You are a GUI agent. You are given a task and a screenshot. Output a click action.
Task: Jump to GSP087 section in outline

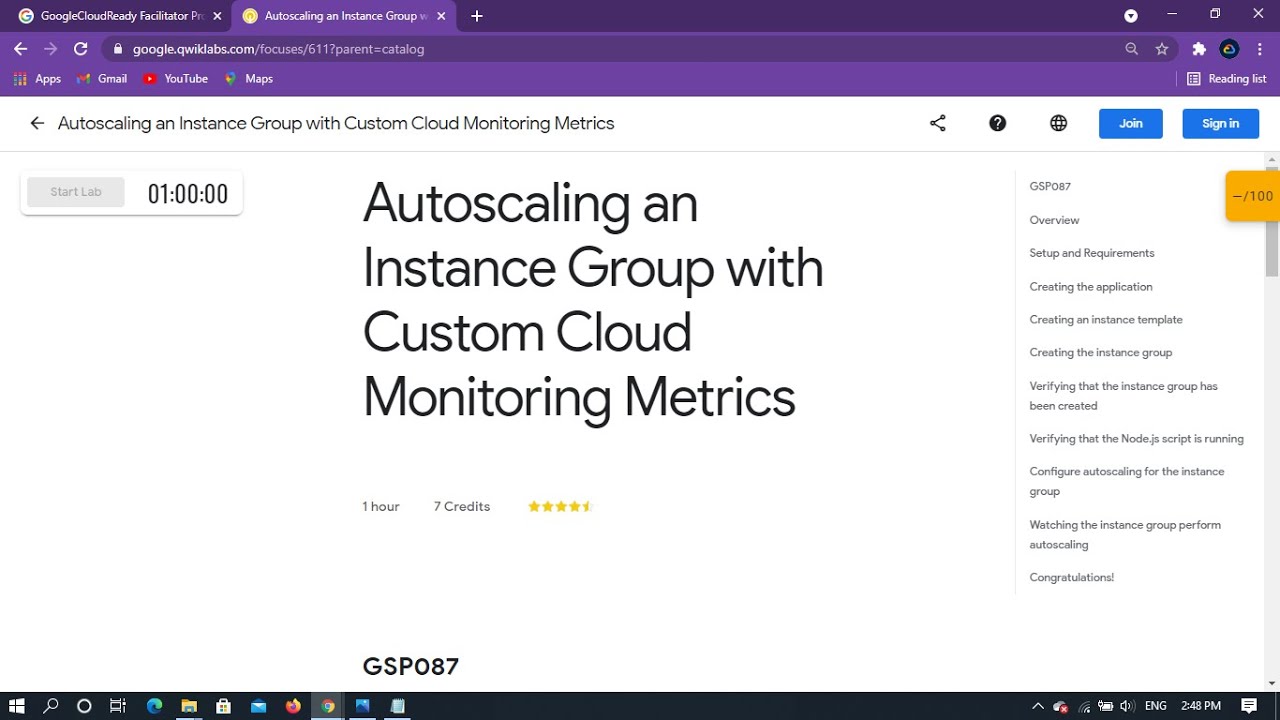[x=1050, y=187]
